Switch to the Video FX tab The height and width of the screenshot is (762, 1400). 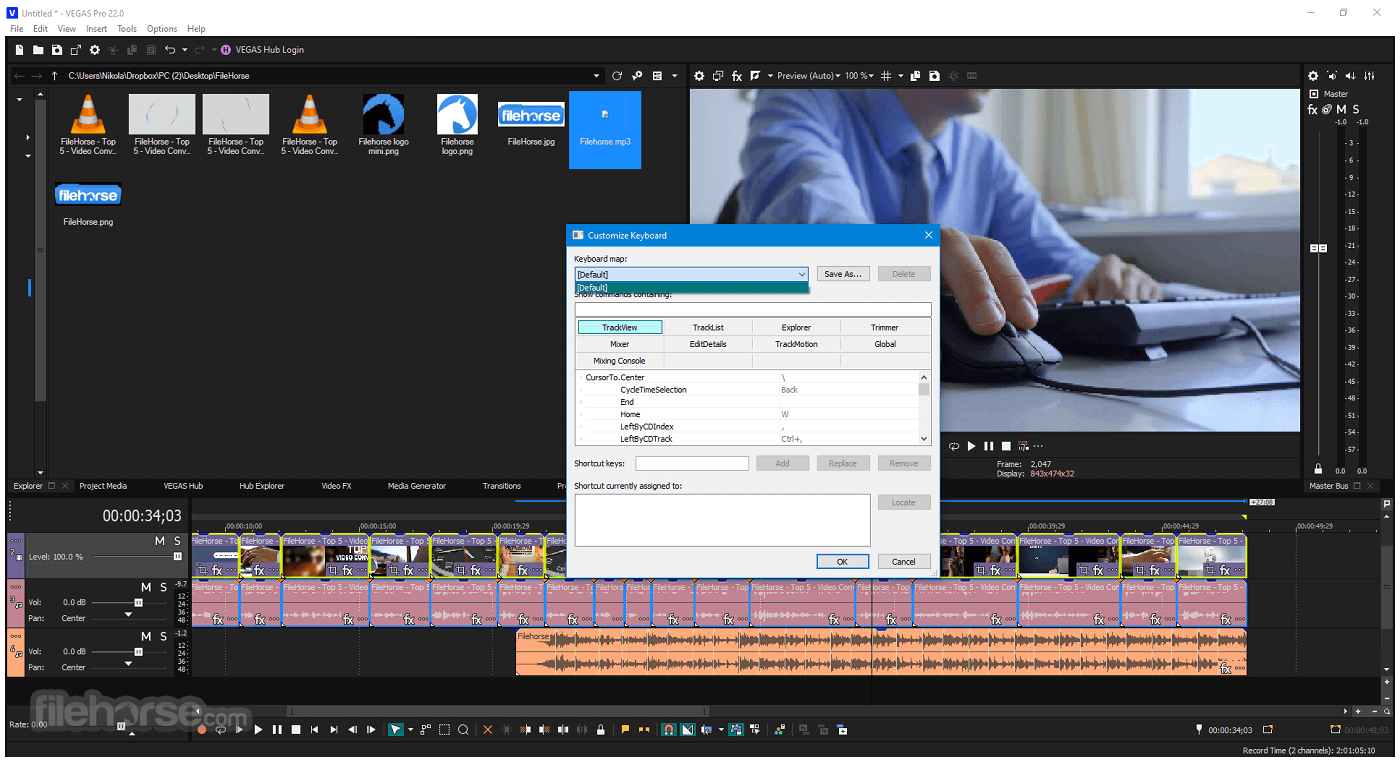click(x=336, y=486)
